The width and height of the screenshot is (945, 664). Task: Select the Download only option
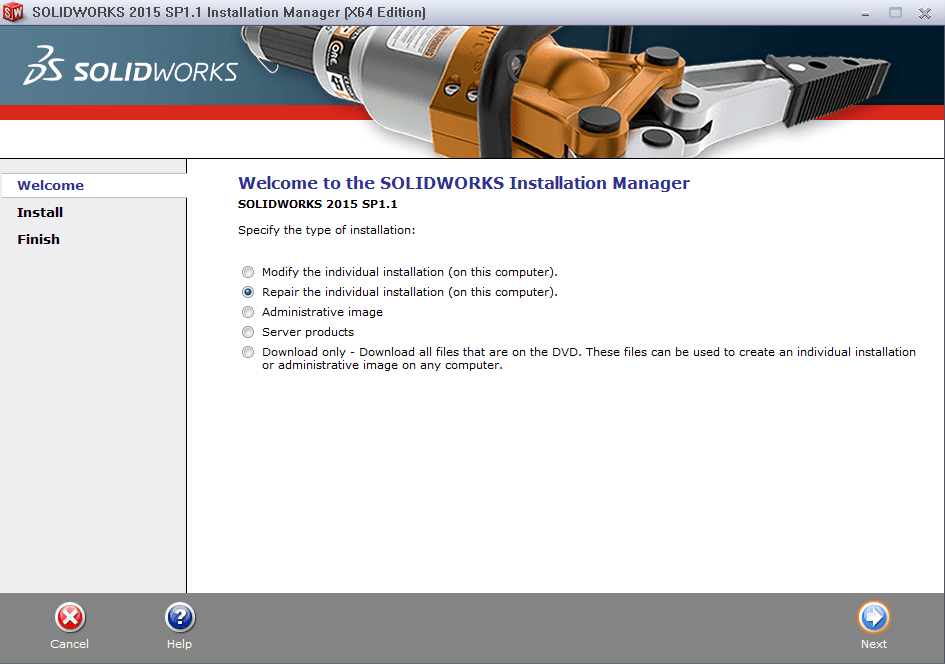coord(247,351)
